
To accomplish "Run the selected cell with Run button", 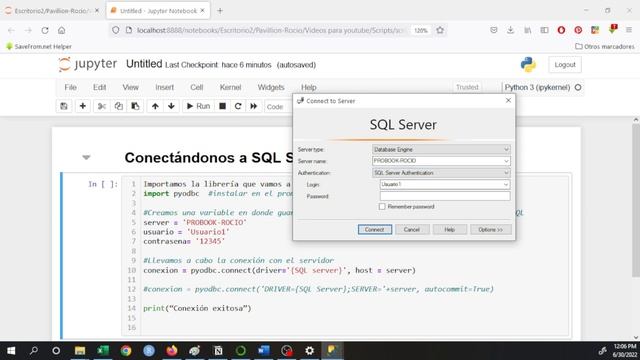I will [198, 106].
